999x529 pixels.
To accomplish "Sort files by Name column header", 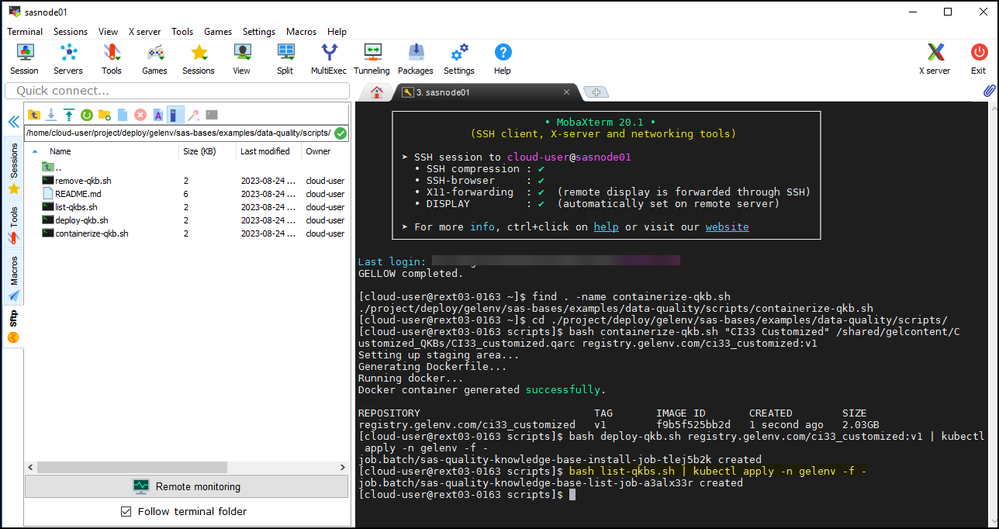I will pyautogui.click(x=60, y=152).
